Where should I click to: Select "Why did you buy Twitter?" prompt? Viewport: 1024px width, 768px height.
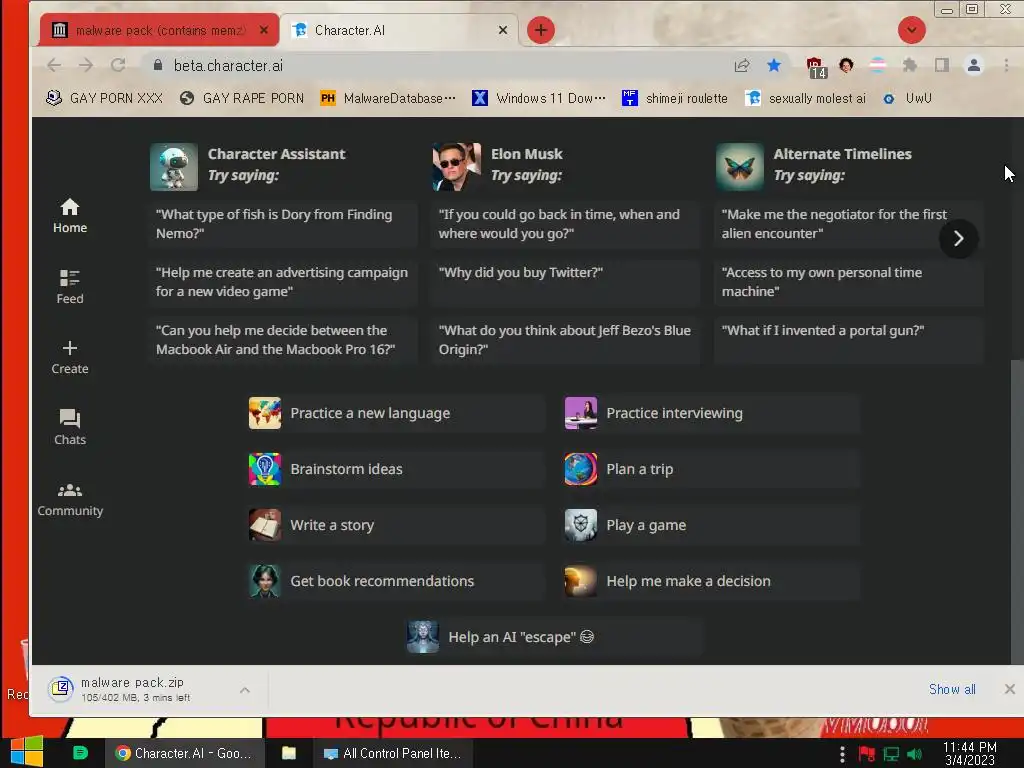pos(565,282)
